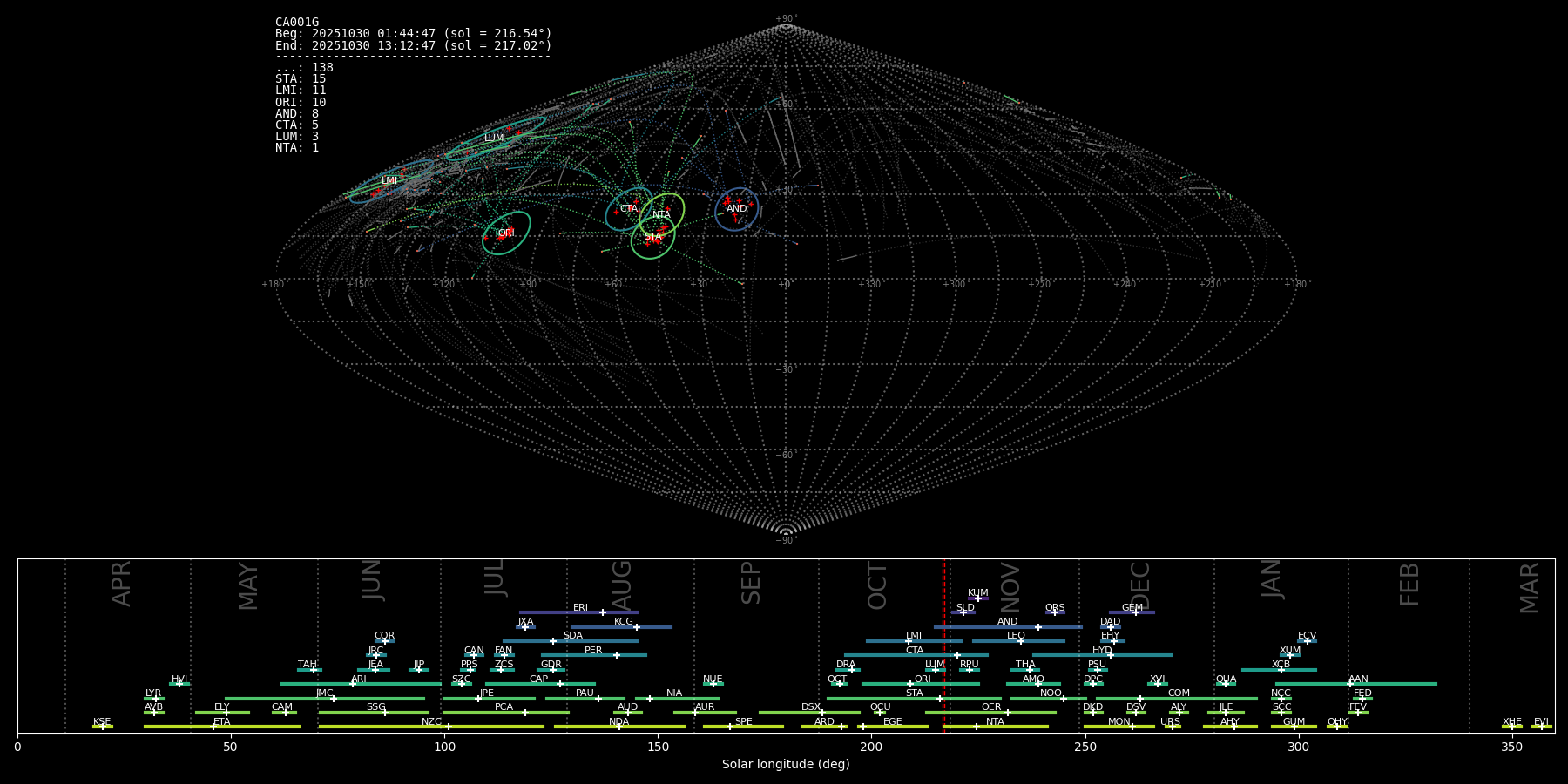Click the LUM radiant ellipse on the sky map
This screenshot has width=1568, height=784.
click(x=496, y=139)
